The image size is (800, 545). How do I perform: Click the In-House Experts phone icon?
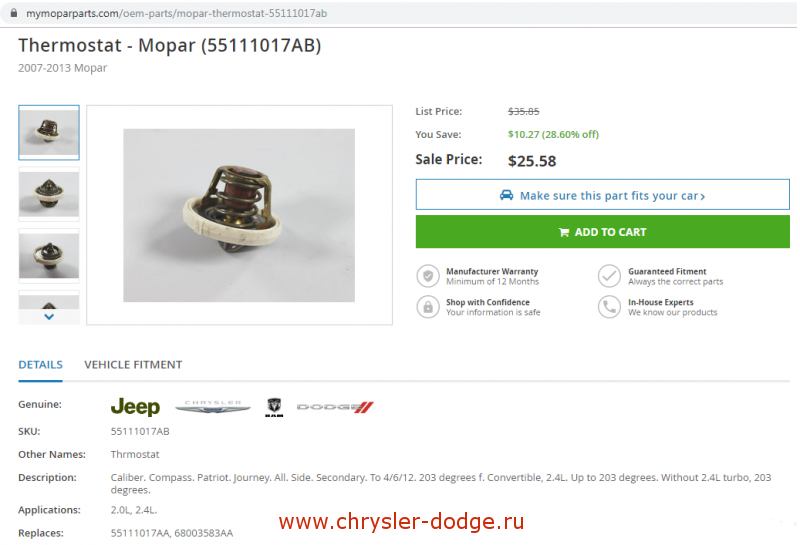(x=609, y=307)
